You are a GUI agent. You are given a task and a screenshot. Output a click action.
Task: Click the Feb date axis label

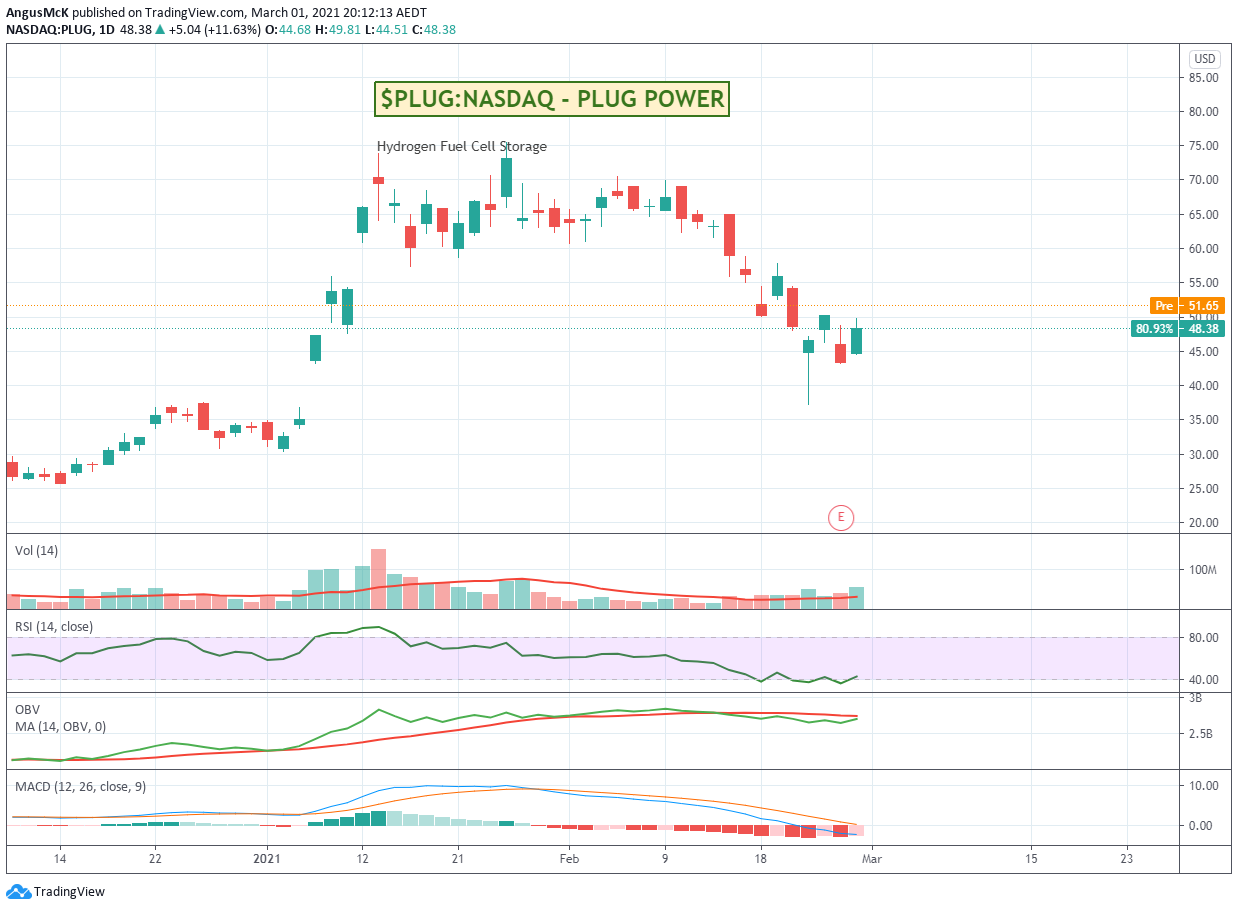[x=569, y=859]
